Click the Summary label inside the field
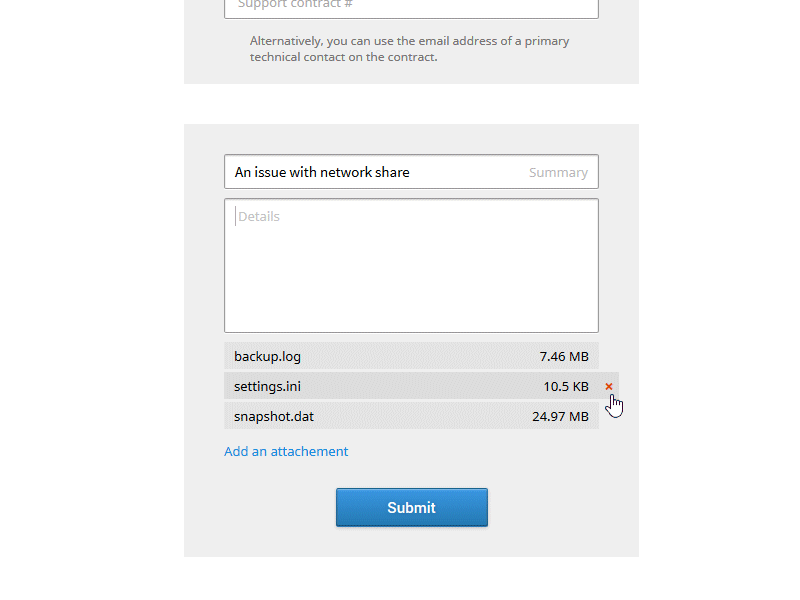 (558, 172)
